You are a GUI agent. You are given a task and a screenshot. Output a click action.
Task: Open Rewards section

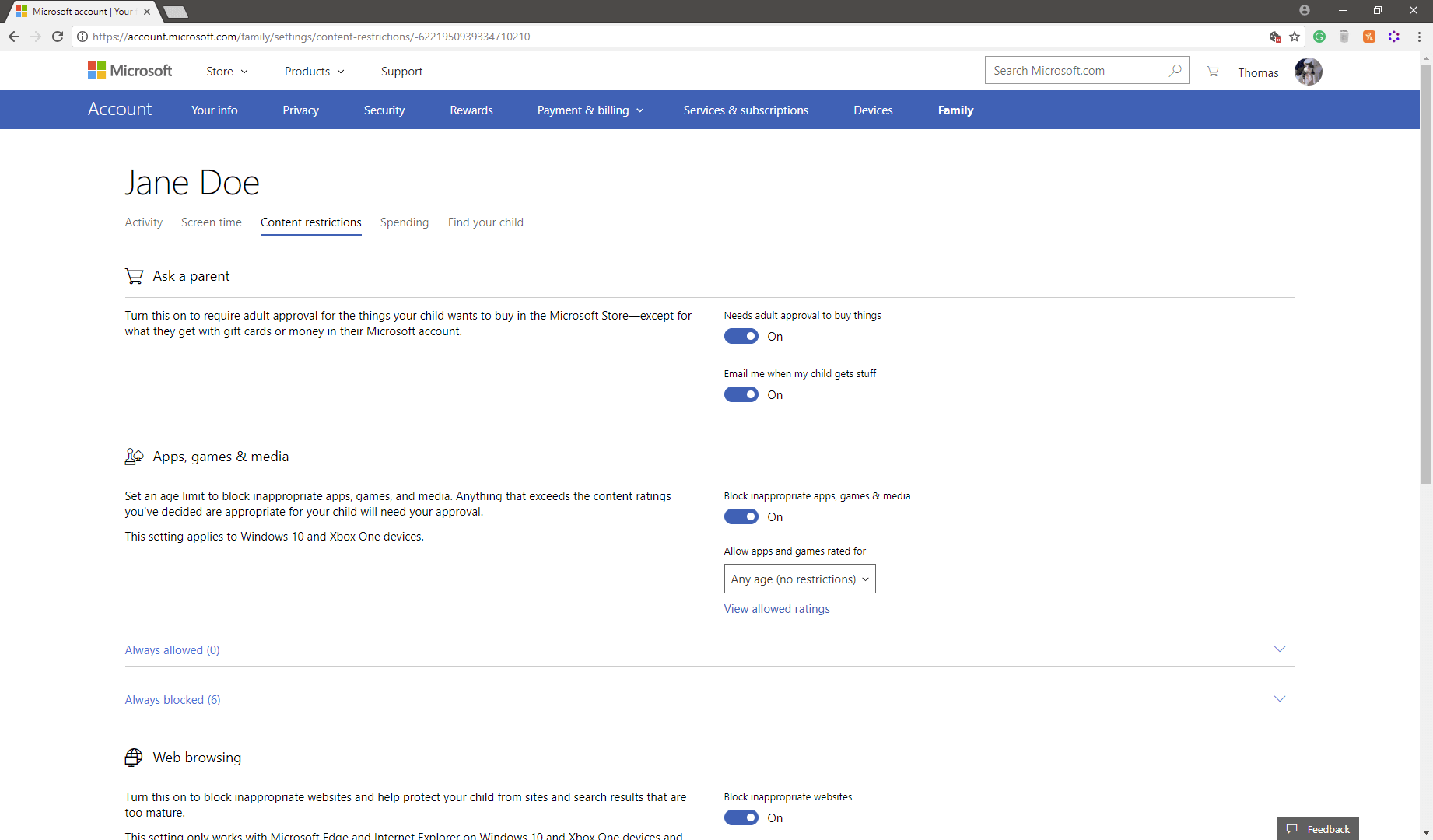[471, 110]
